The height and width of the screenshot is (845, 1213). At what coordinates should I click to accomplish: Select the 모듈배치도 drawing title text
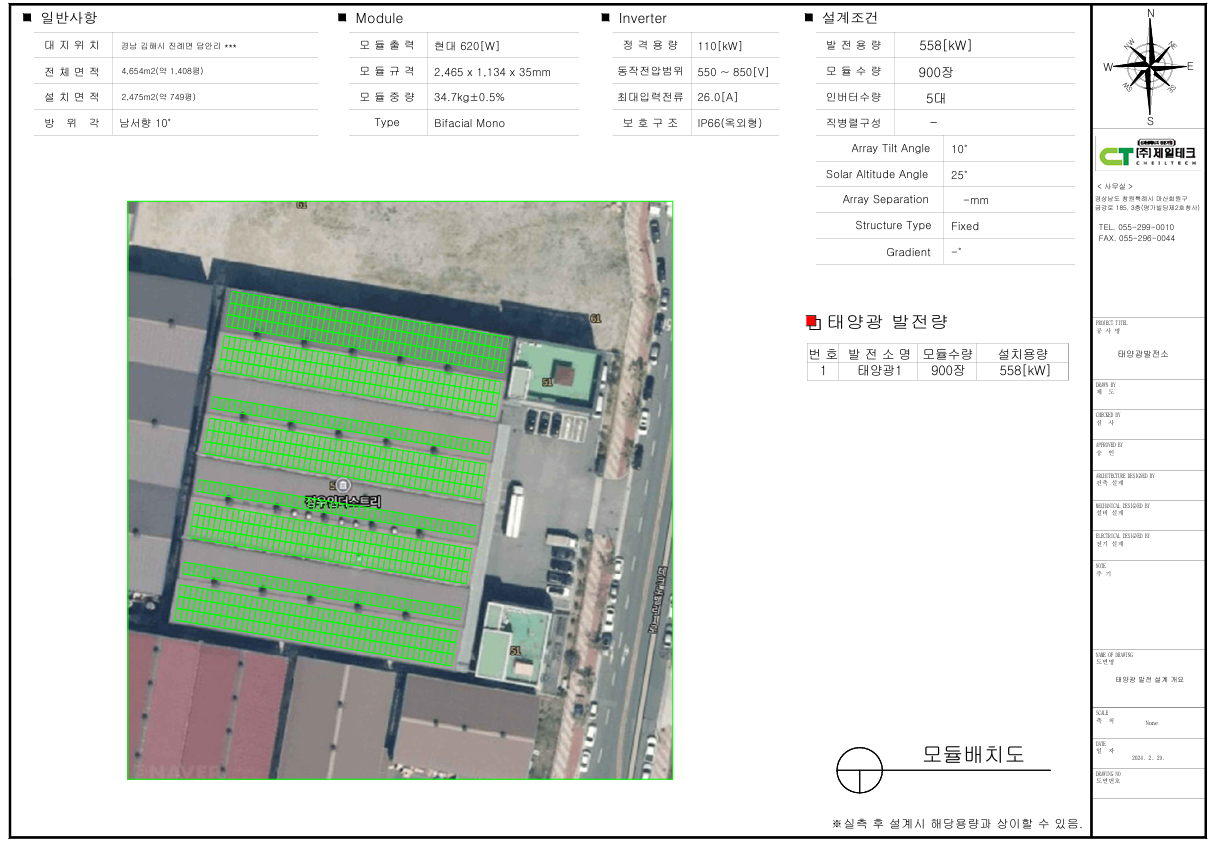pos(973,755)
